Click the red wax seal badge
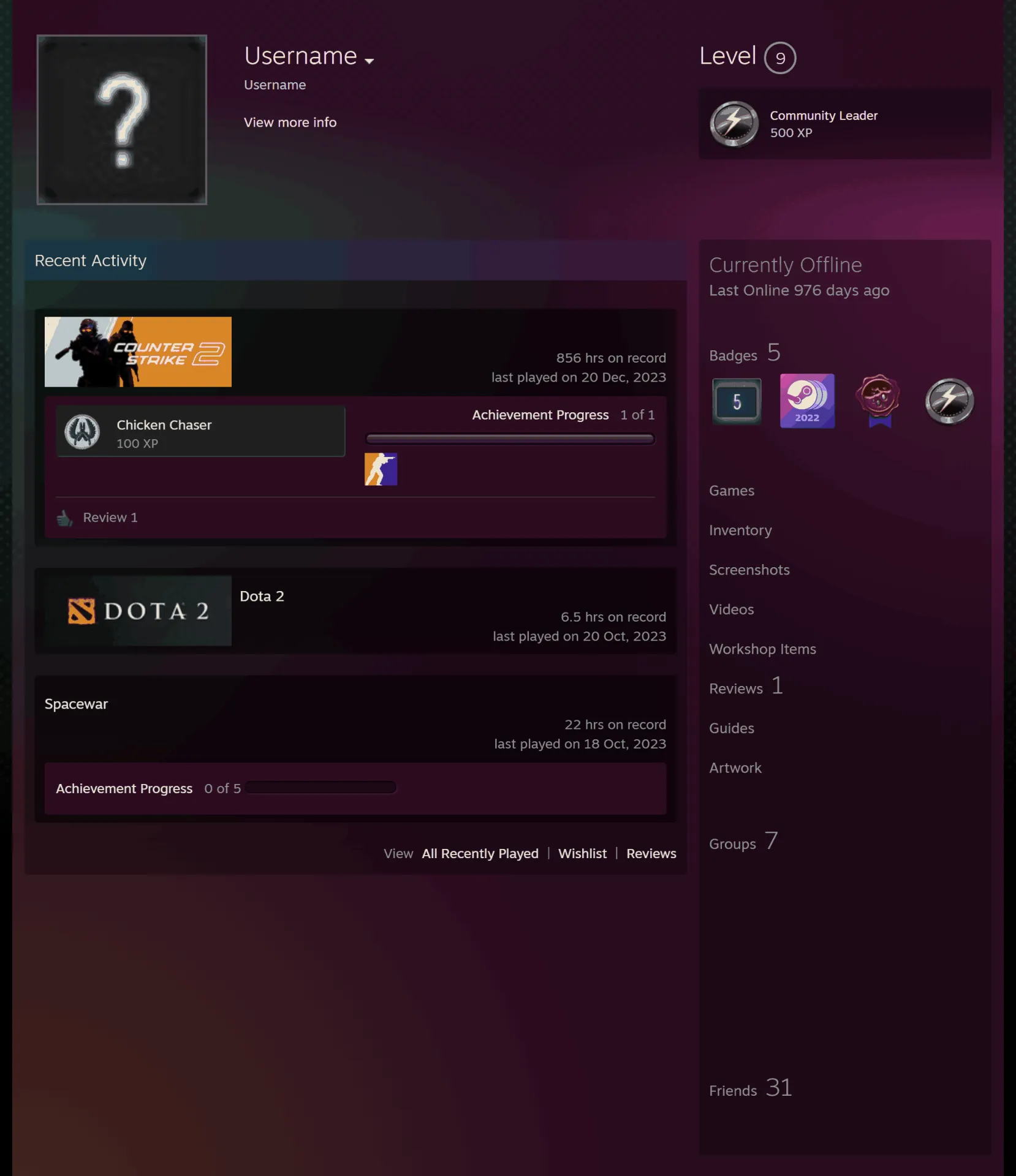 (x=878, y=401)
